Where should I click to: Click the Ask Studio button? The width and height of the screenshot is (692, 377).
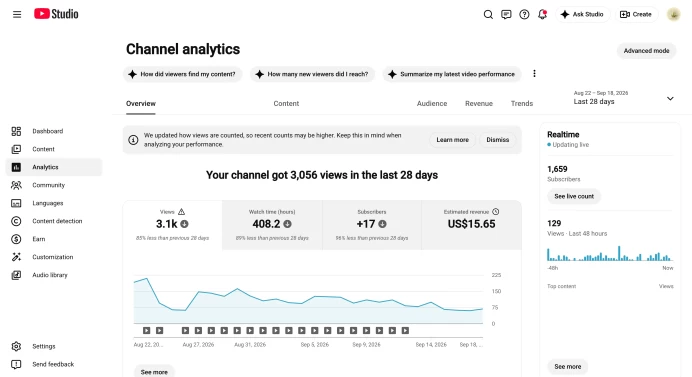coord(583,15)
